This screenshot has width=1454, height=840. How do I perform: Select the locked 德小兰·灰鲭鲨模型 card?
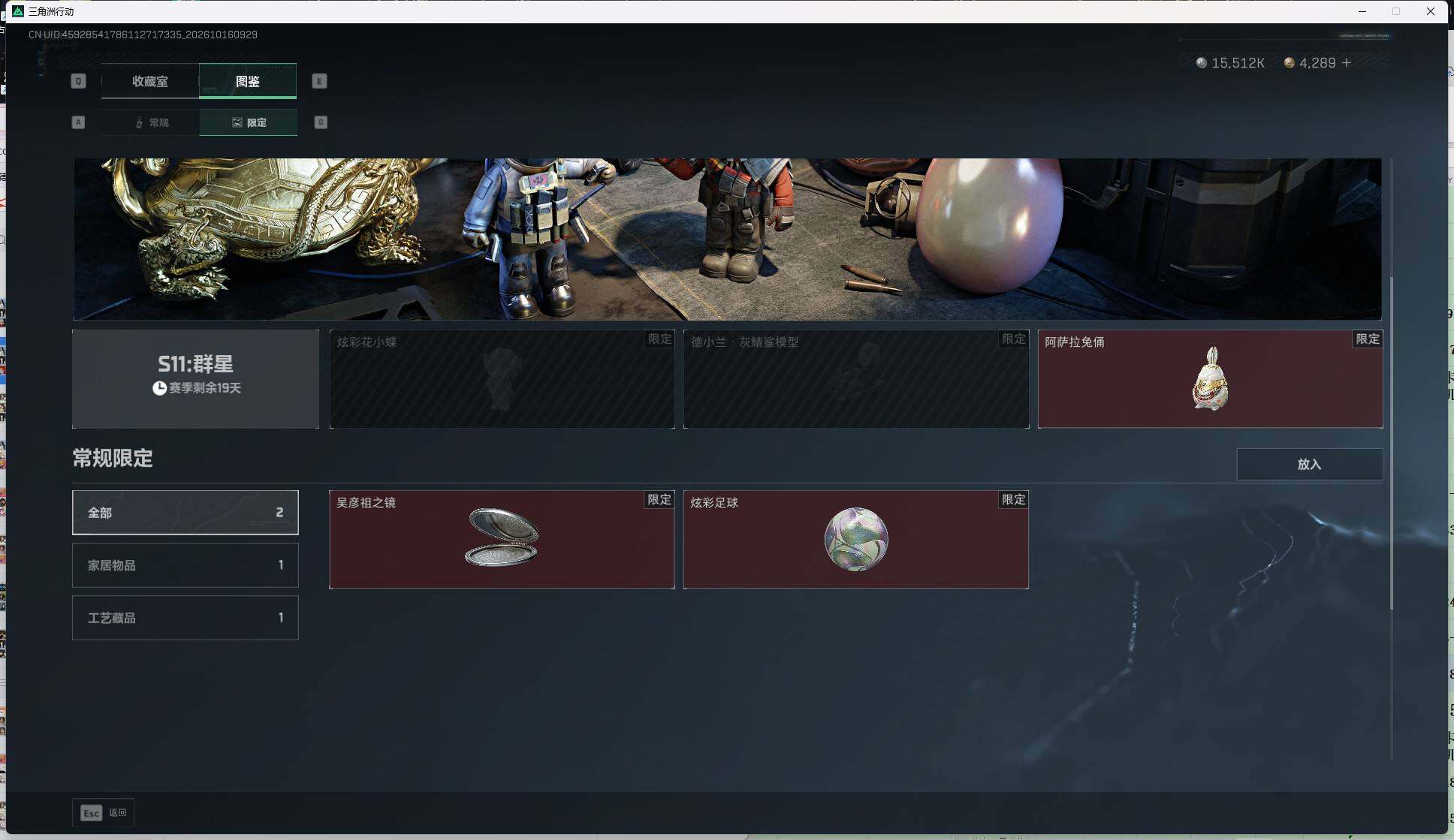tap(856, 379)
